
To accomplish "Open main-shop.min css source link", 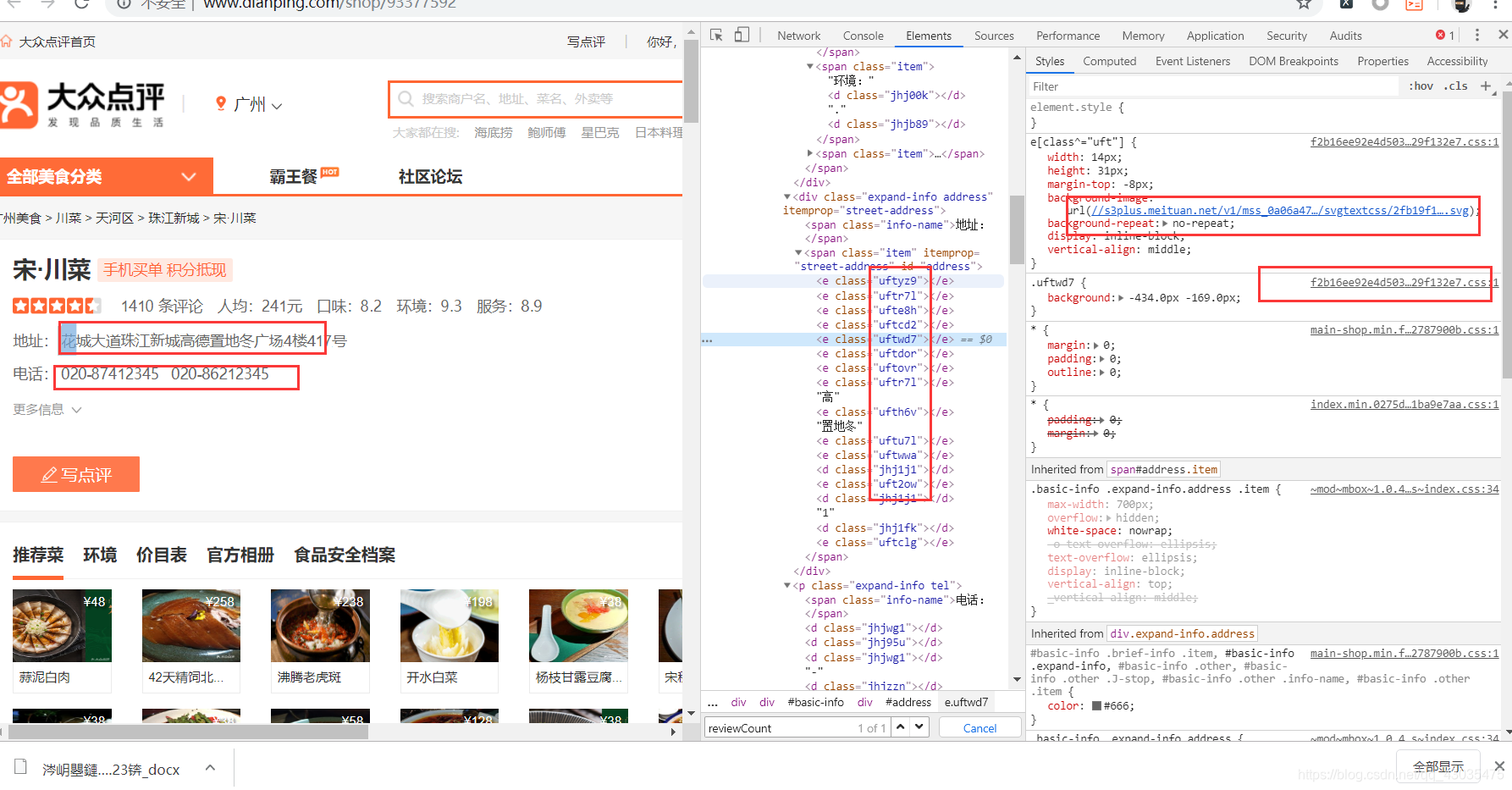I will (x=1404, y=329).
